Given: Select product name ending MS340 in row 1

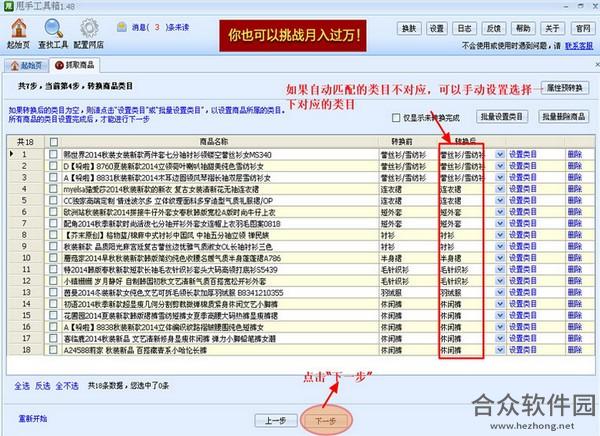Looking at the screenshot, I should pyautogui.click(x=167, y=155).
